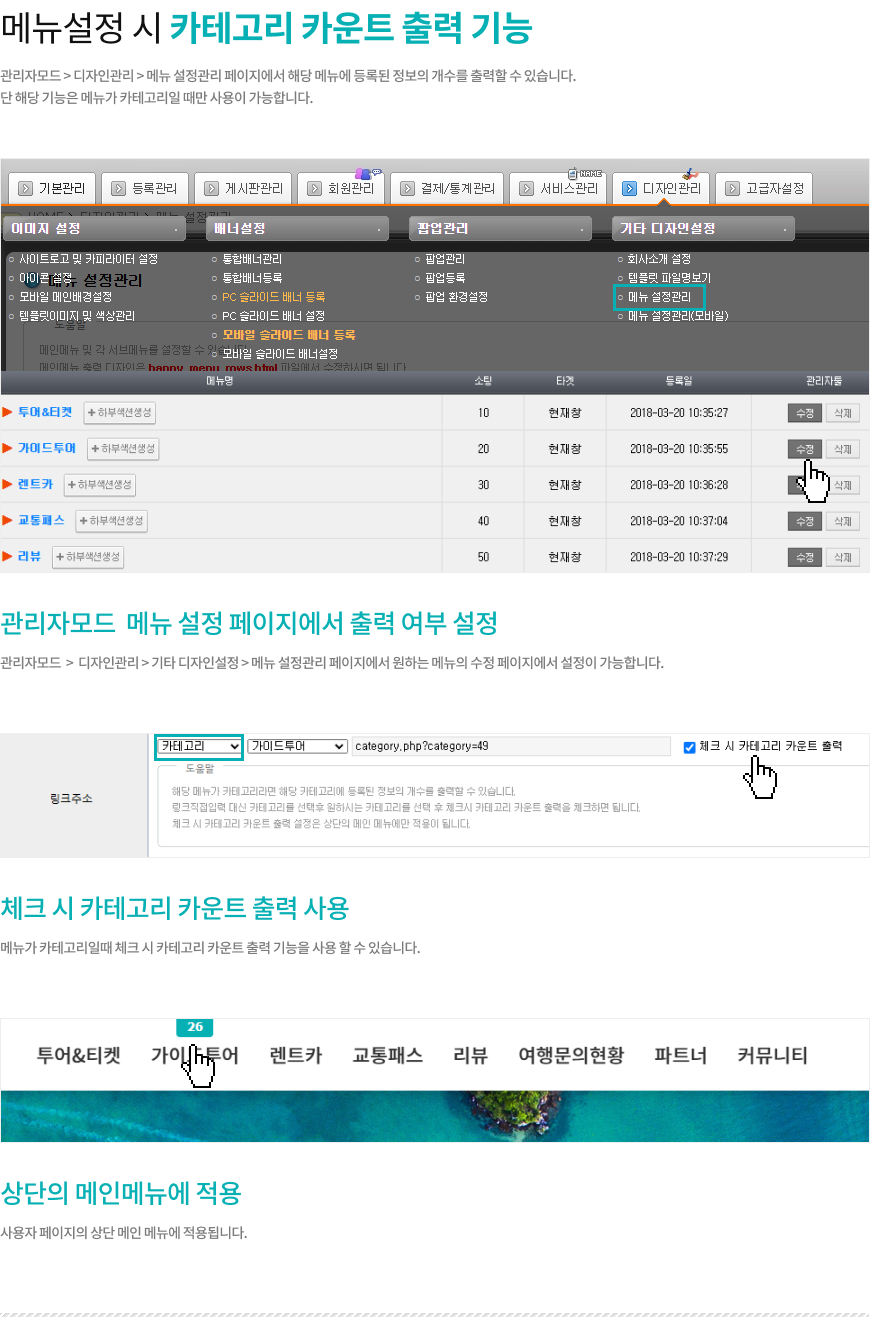Click the arrow icon on the 기본관리 tab
The height and width of the screenshot is (1317, 870).
point(26,188)
